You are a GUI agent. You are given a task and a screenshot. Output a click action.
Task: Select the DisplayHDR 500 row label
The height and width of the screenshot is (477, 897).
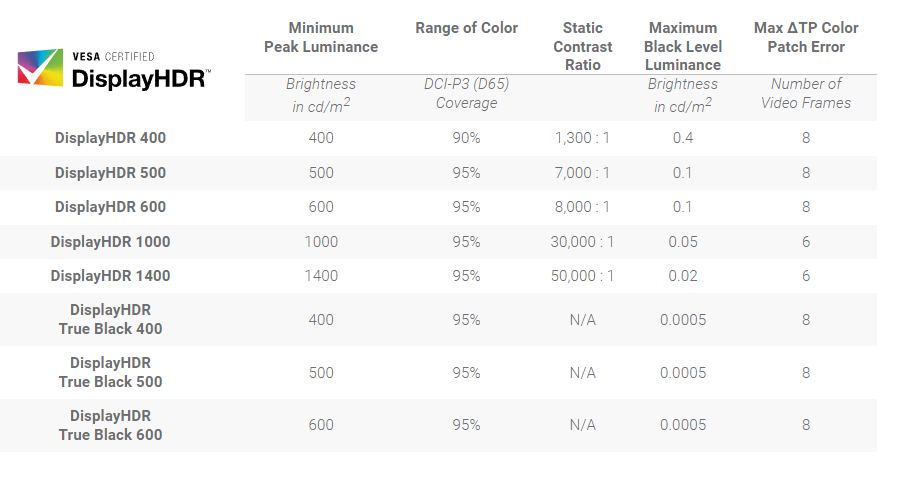pyautogui.click(x=110, y=173)
